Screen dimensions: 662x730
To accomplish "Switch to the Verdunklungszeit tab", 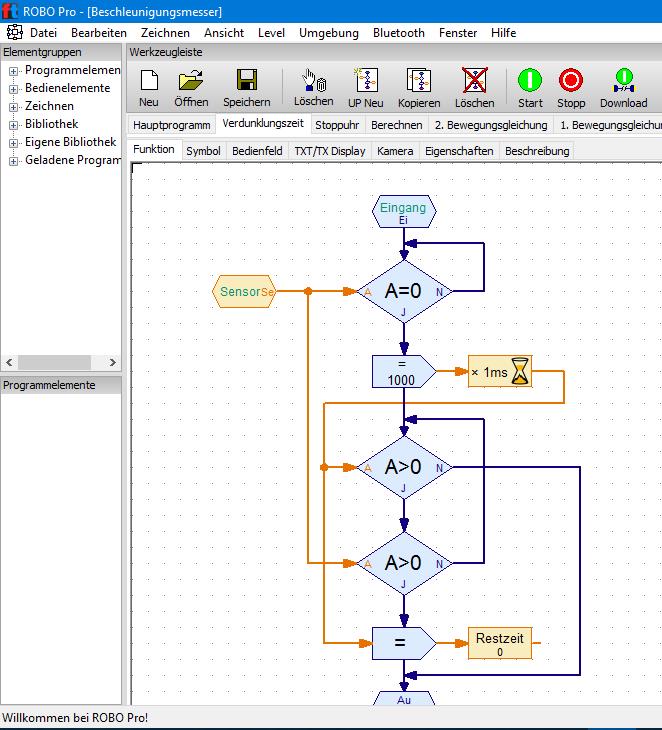I will click(263, 124).
